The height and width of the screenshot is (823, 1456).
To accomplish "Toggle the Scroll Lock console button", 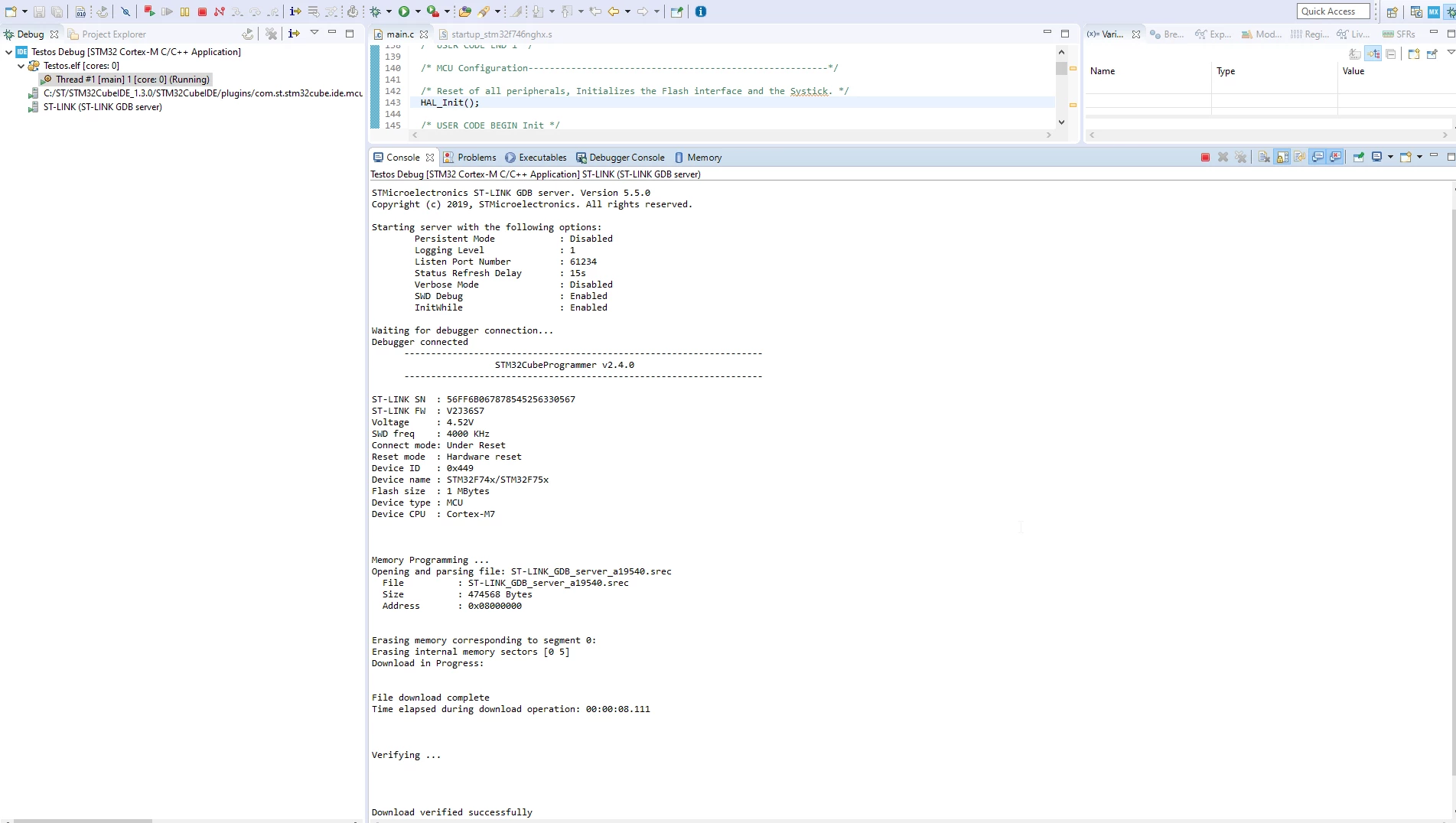I will pos(1282,158).
